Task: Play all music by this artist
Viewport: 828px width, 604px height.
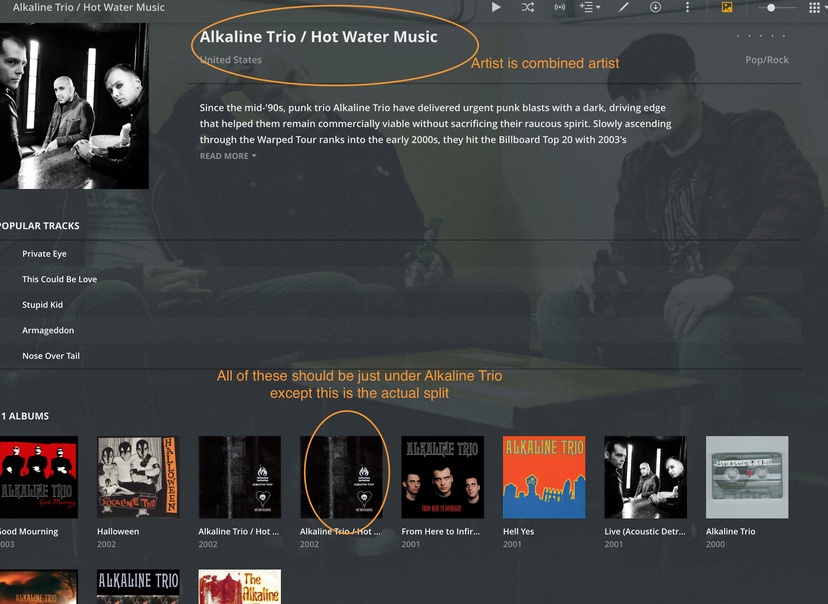Action: [x=496, y=7]
